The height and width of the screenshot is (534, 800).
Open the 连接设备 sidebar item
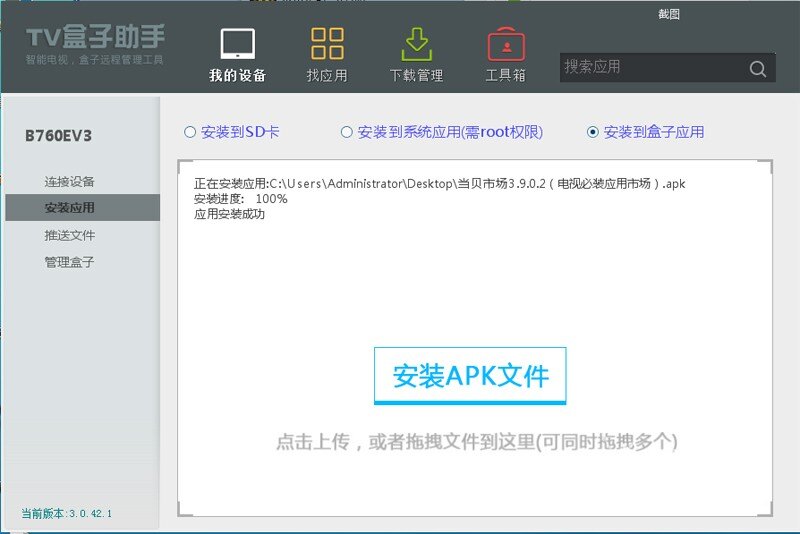[x=69, y=182]
